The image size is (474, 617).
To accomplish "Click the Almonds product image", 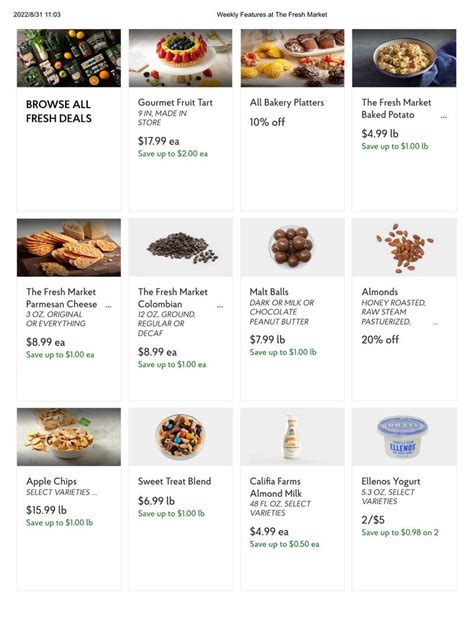I will click(404, 248).
